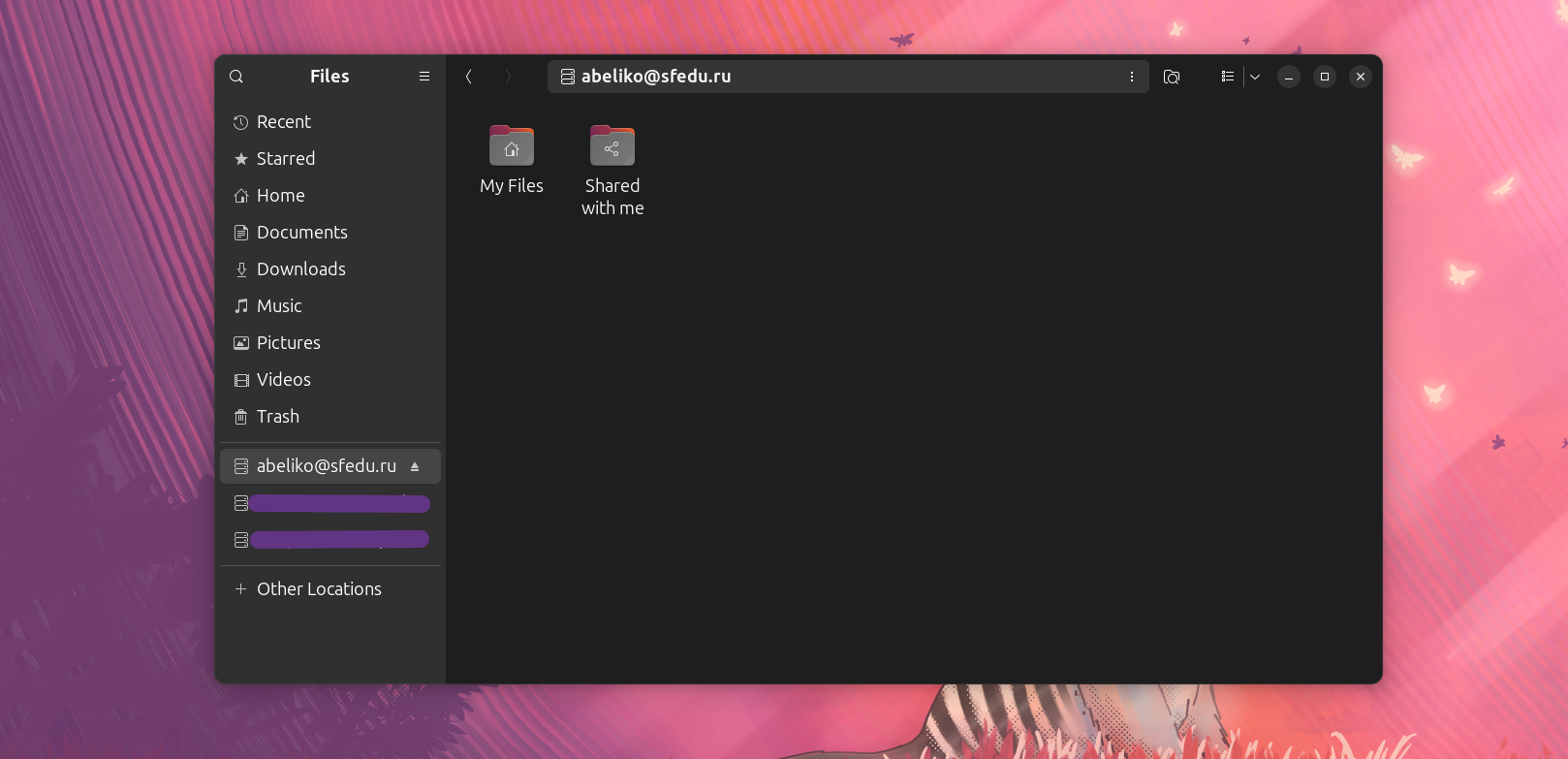This screenshot has height=759, width=1568.
Task: Open the sidebar hamburger menu
Action: [x=424, y=77]
